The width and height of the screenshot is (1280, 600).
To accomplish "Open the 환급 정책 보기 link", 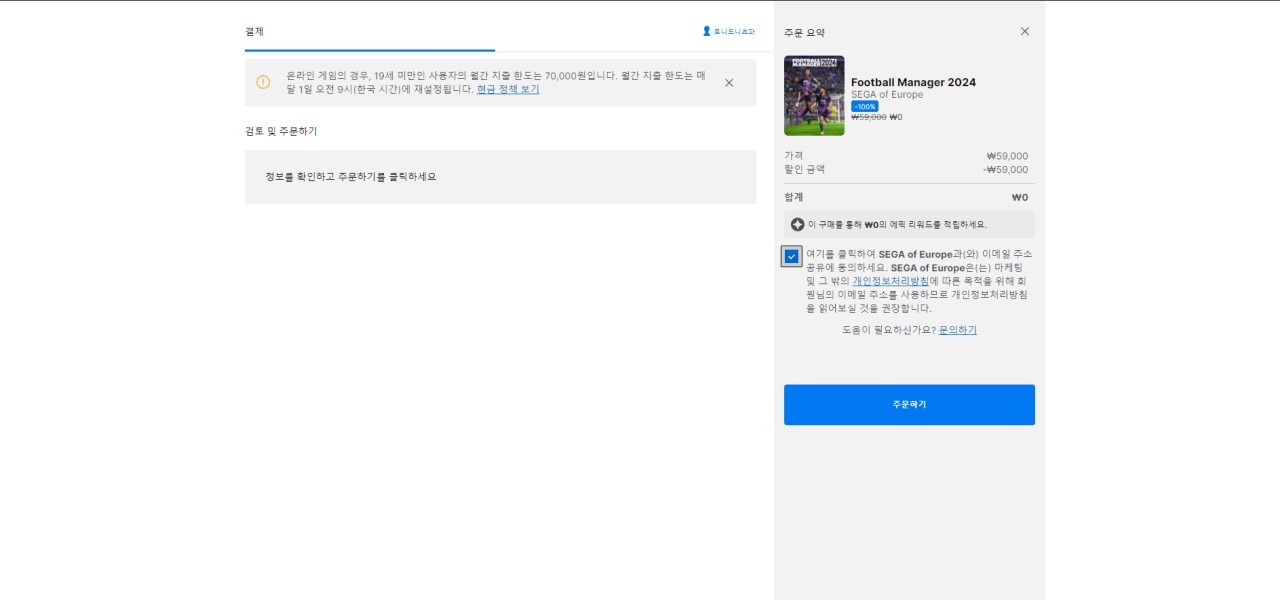I will [x=507, y=89].
